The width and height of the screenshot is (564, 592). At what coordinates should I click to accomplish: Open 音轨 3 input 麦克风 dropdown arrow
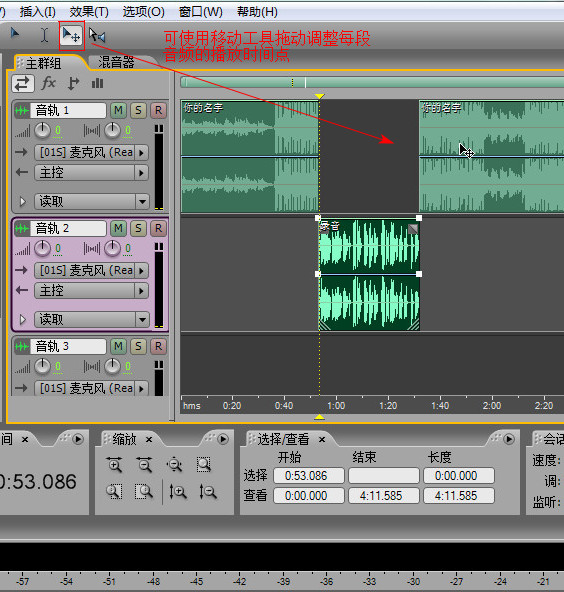pos(142,388)
